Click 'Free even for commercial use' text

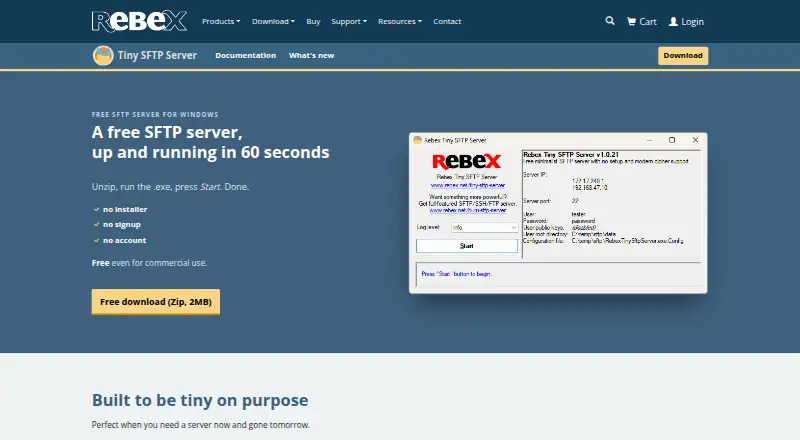pos(149,263)
